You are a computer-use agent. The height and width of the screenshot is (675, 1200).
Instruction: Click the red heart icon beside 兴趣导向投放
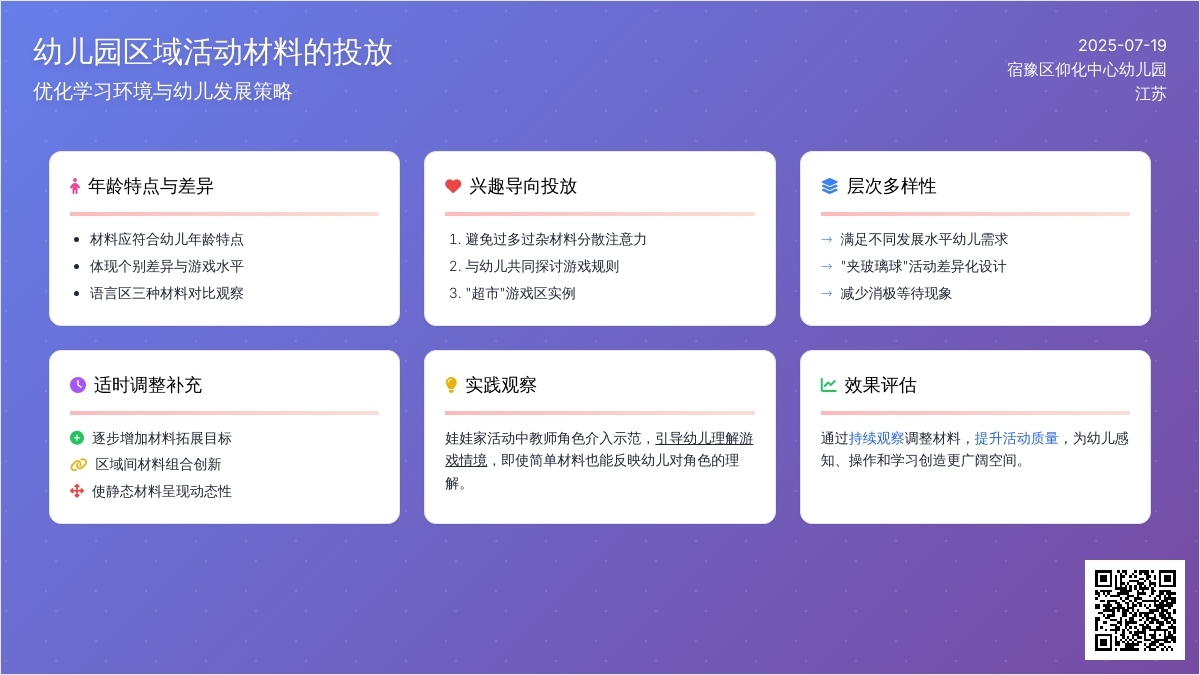pyautogui.click(x=453, y=186)
